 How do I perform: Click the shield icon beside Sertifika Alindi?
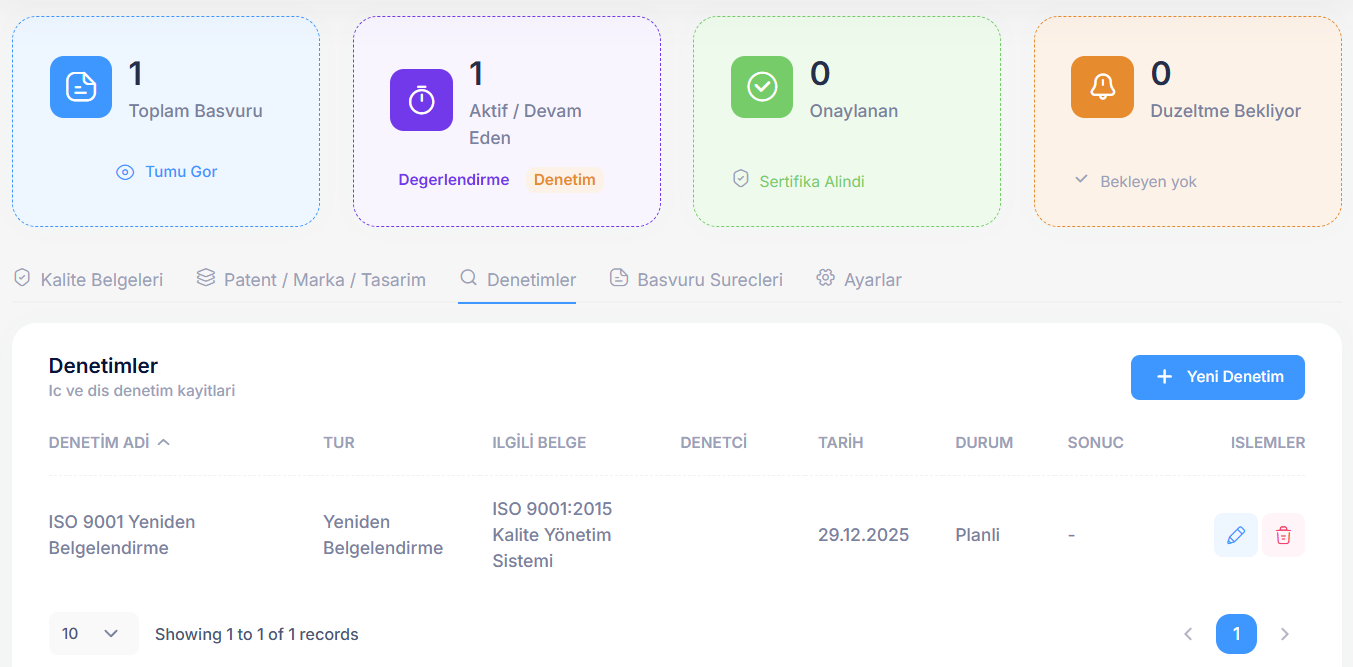pos(740,180)
